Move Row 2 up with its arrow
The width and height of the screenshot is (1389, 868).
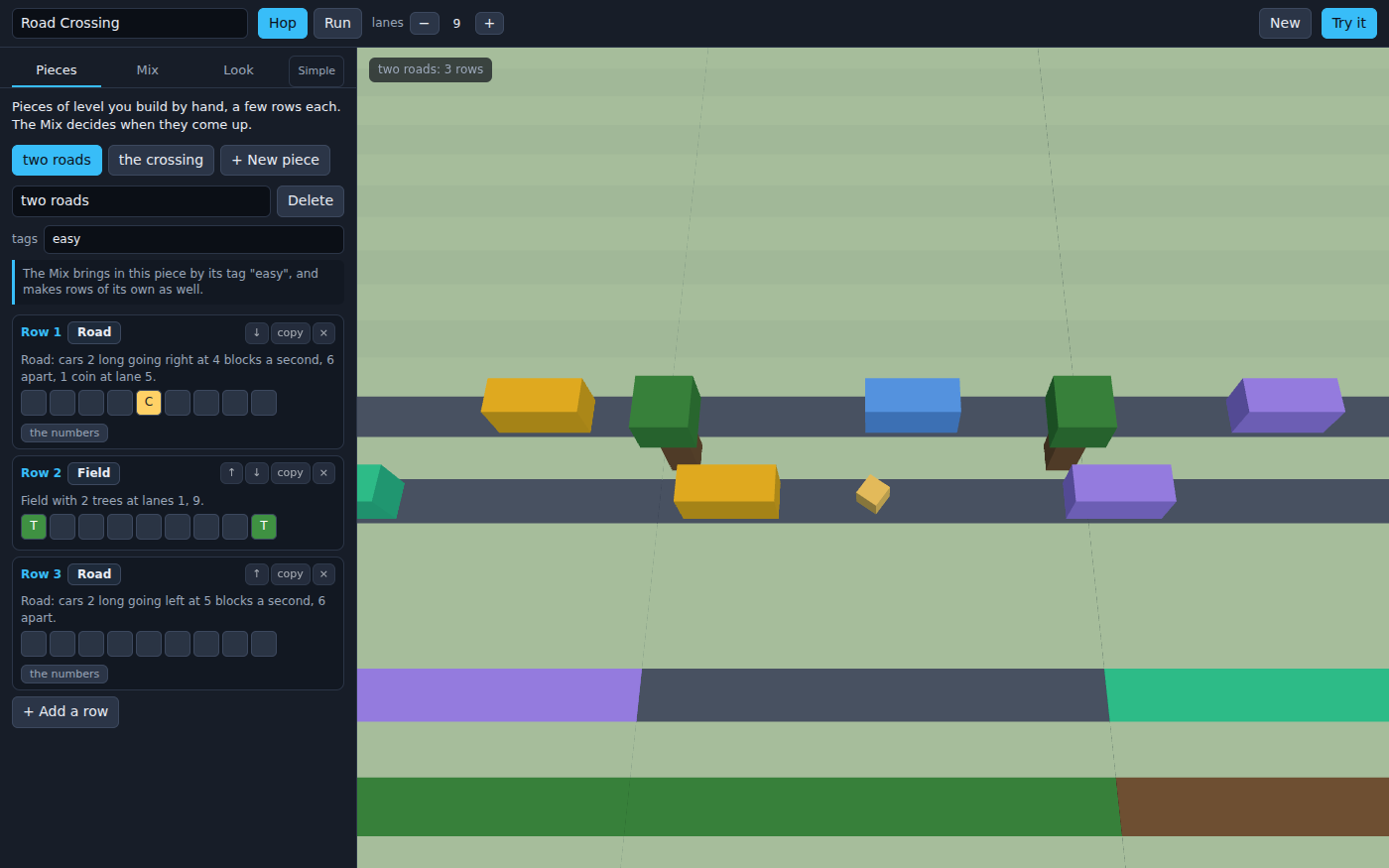(231, 473)
